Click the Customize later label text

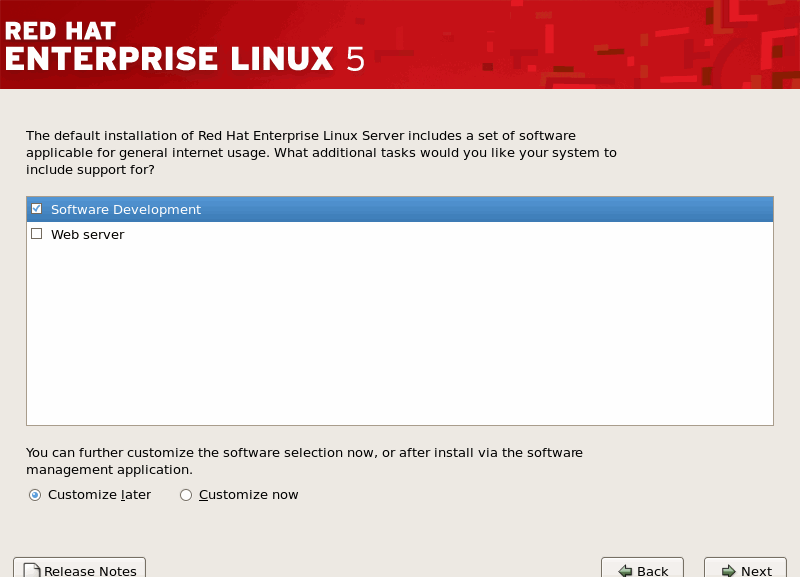tap(99, 495)
